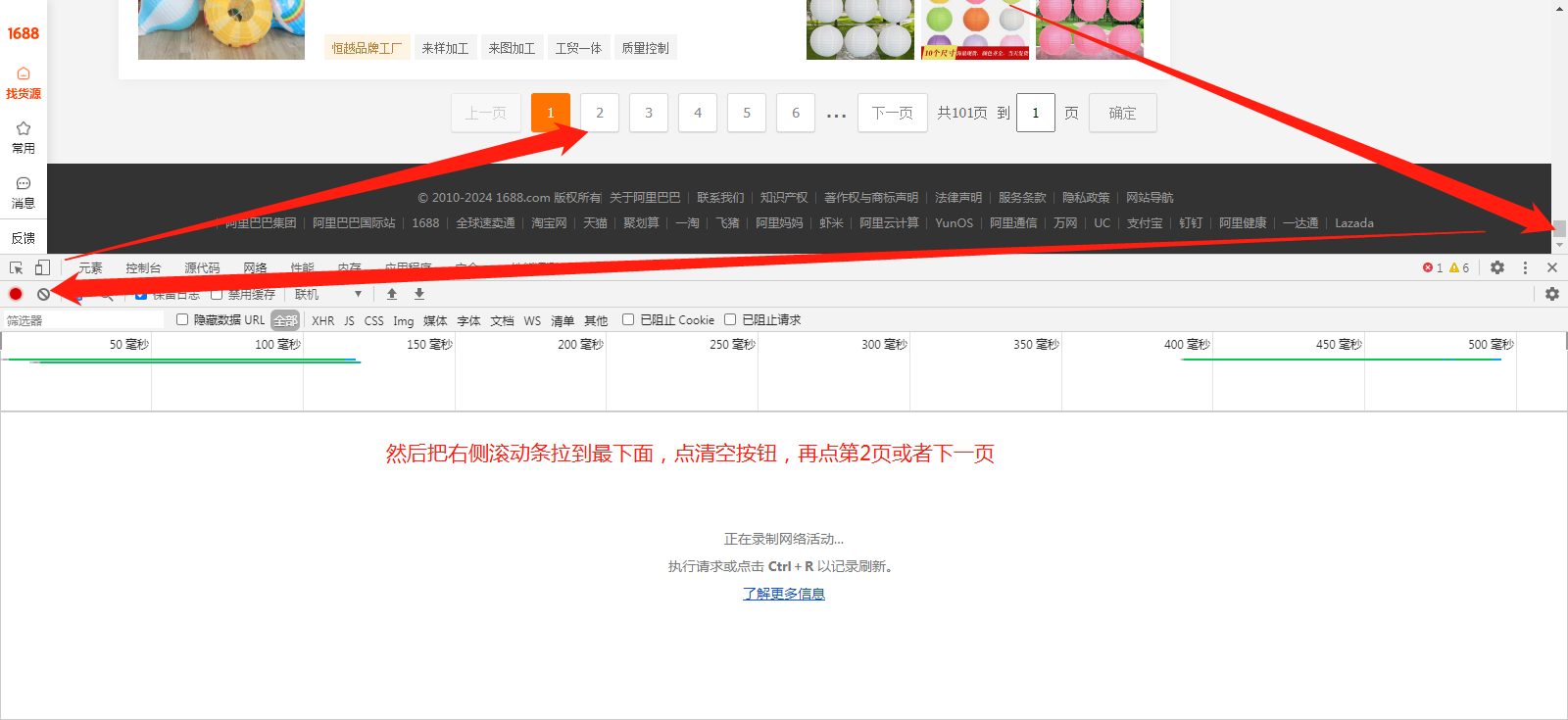Filter requests by Img
The image size is (1568, 720).
(404, 320)
